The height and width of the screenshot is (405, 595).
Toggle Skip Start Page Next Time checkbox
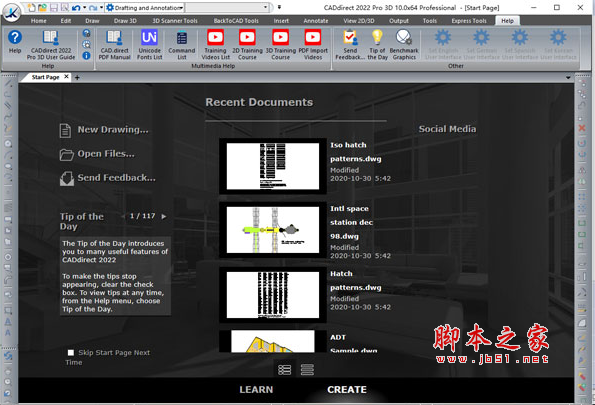click(71, 353)
